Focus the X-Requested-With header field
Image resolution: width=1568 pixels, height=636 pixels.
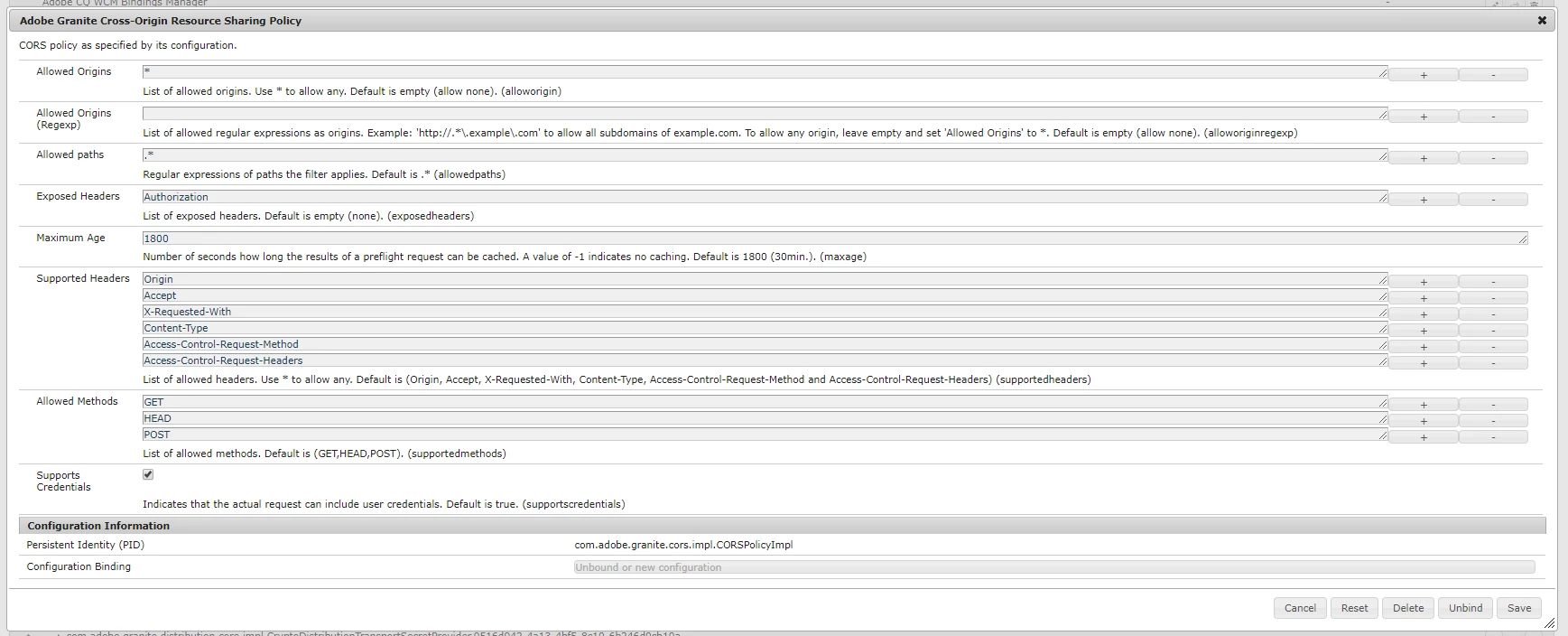coord(765,312)
